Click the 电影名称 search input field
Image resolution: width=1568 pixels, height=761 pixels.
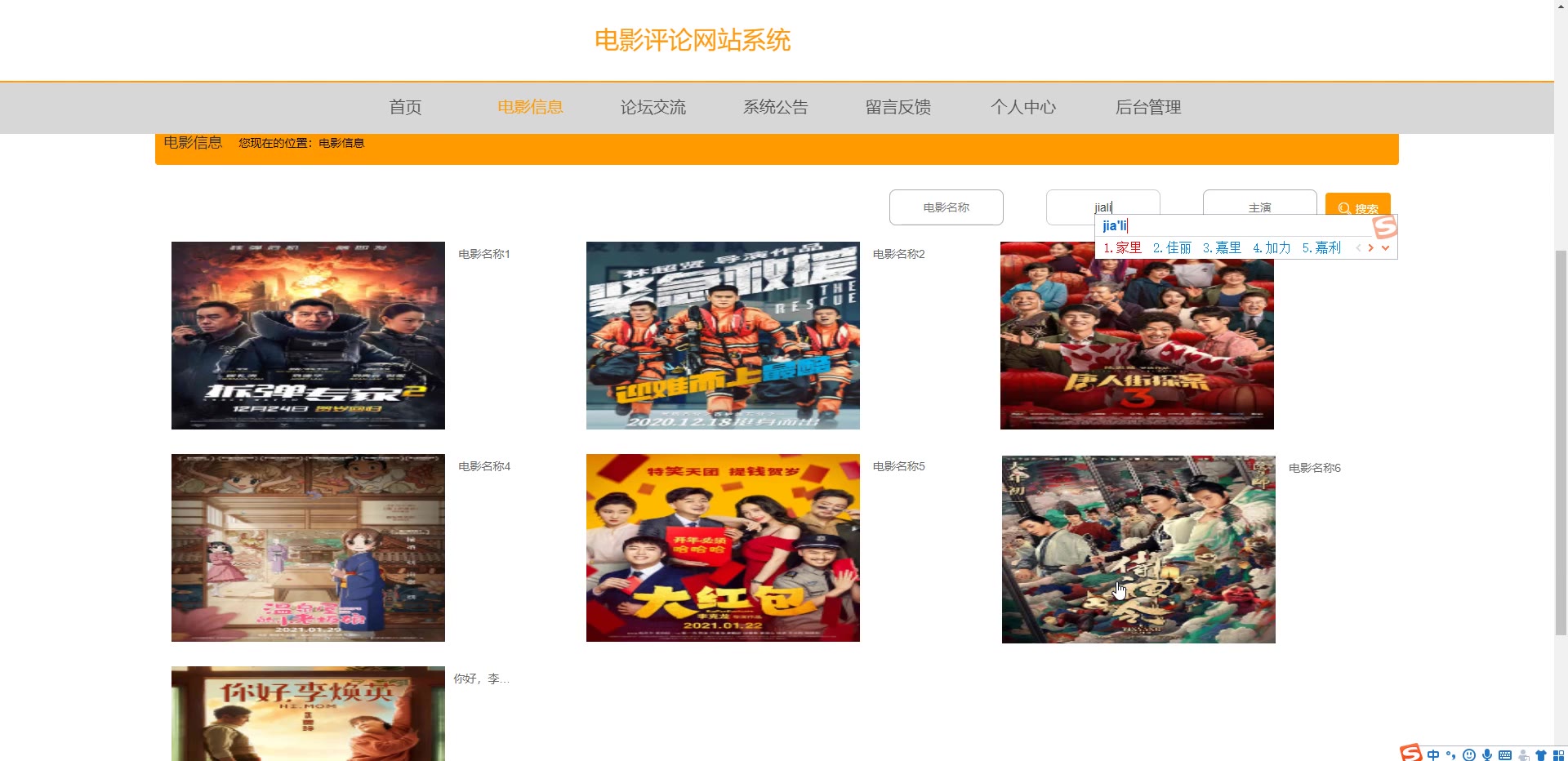click(946, 207)
